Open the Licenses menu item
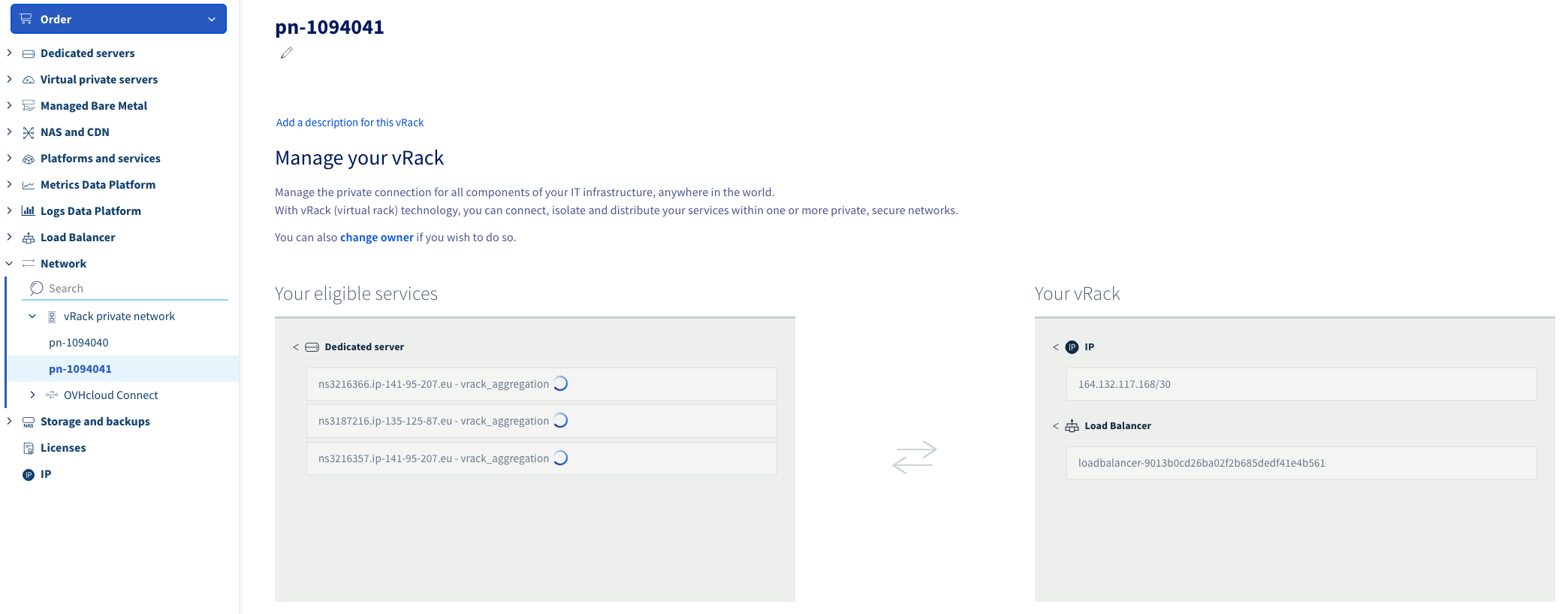This screenshot has height=614, width=1568. point(63,448)
